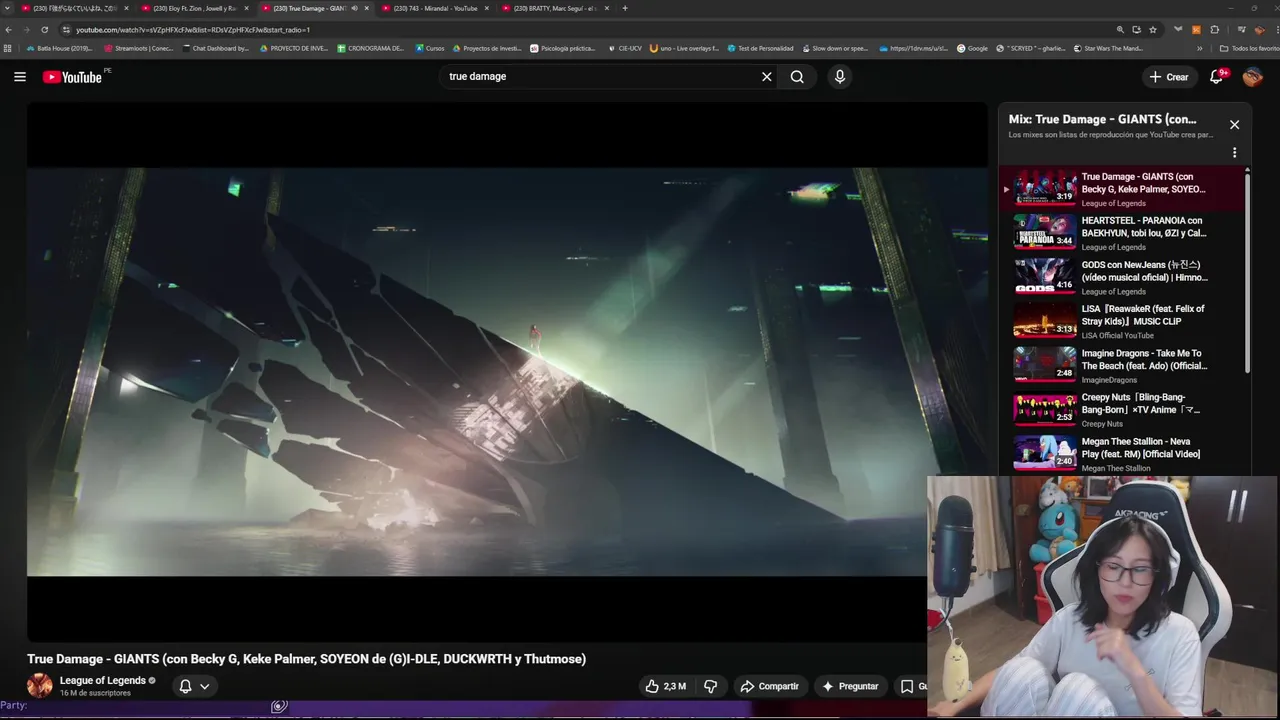1280x720 pixels.
Task: Play HEARTSTEEL - PARANOIA from the mix
Action: click(1124, 233)
